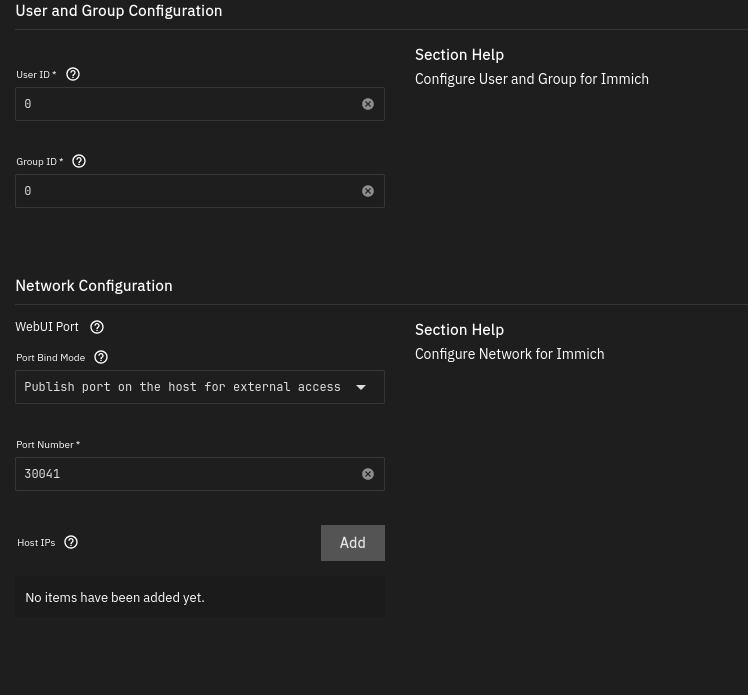
Task: Add a new Host IPs entry
Action: tap(352, 543)
